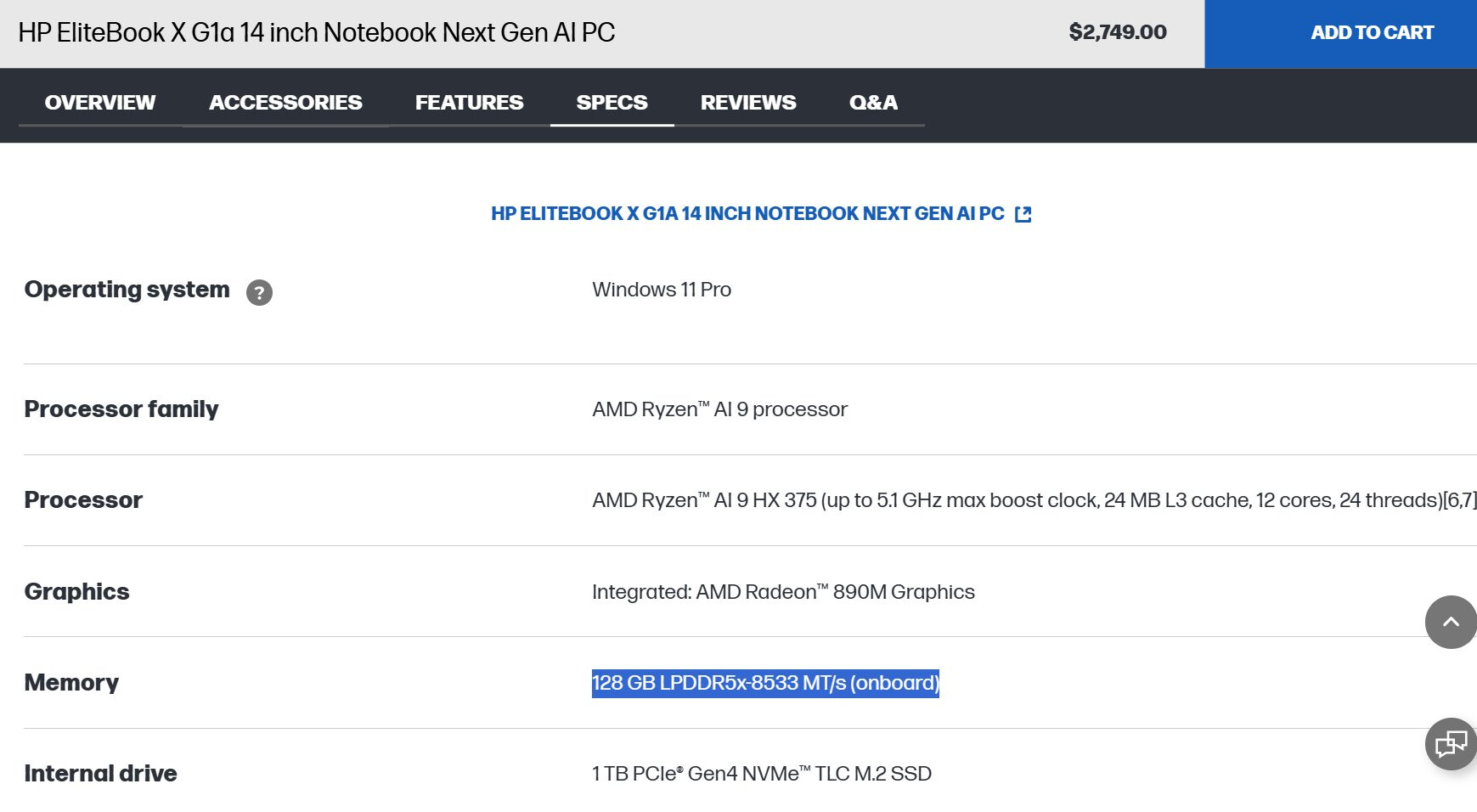1477x812 pixels.
Task: Click the external link icon beside product title
Action: pyautogui.click(x=1023, y=214)
